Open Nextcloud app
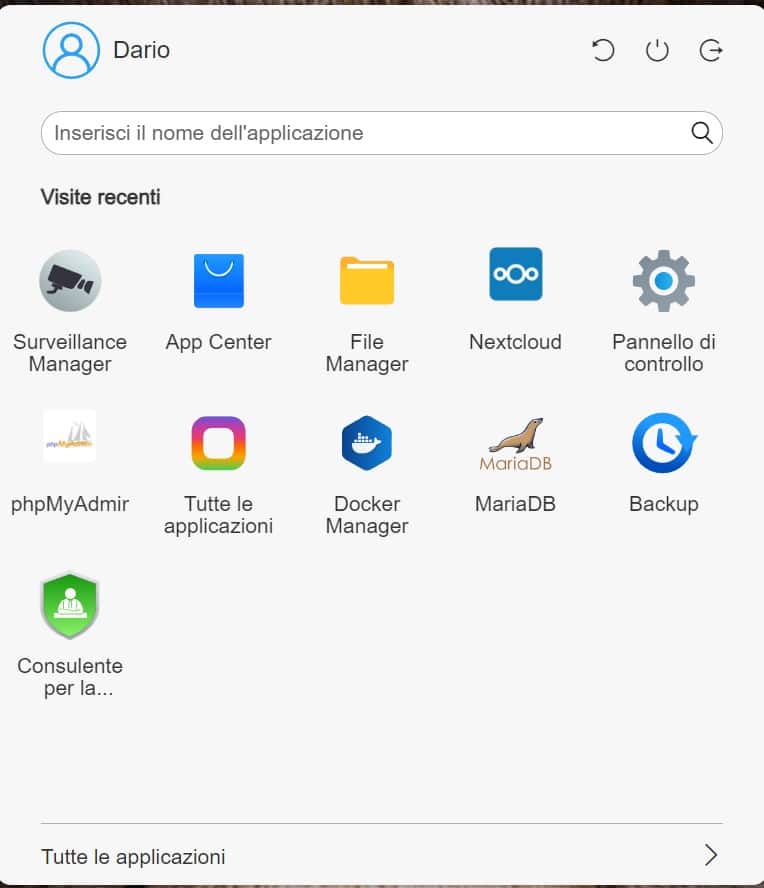Viewport: 764px width, 888px height. pos(515,274)
